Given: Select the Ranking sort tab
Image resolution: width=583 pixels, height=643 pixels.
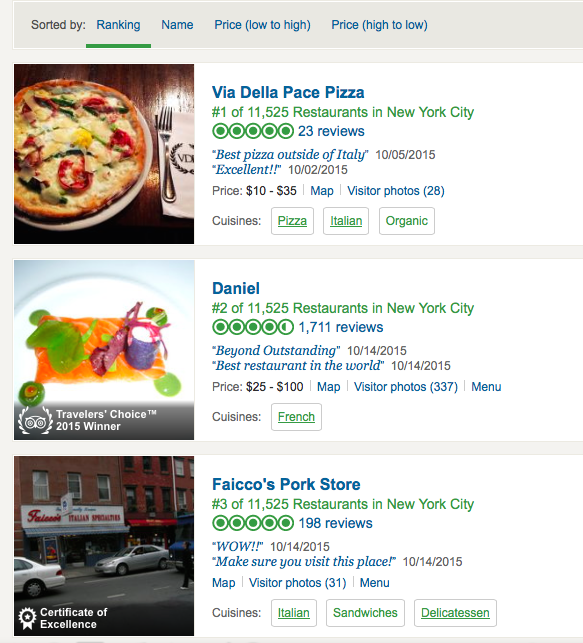Looking at the screenshot, I should pos(118,25).
